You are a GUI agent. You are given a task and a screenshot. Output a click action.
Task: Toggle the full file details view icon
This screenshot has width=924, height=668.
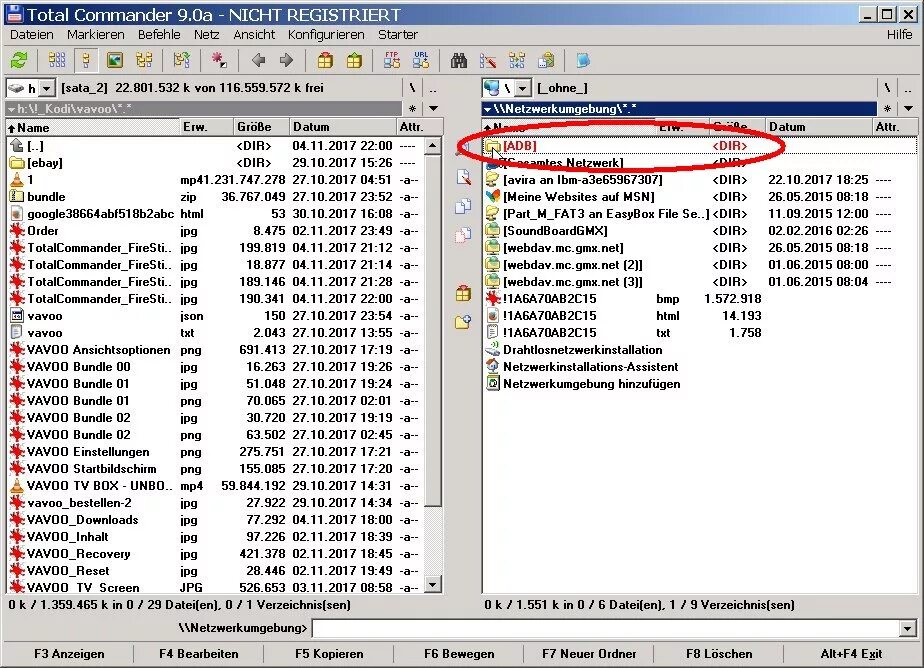(86, 60)
